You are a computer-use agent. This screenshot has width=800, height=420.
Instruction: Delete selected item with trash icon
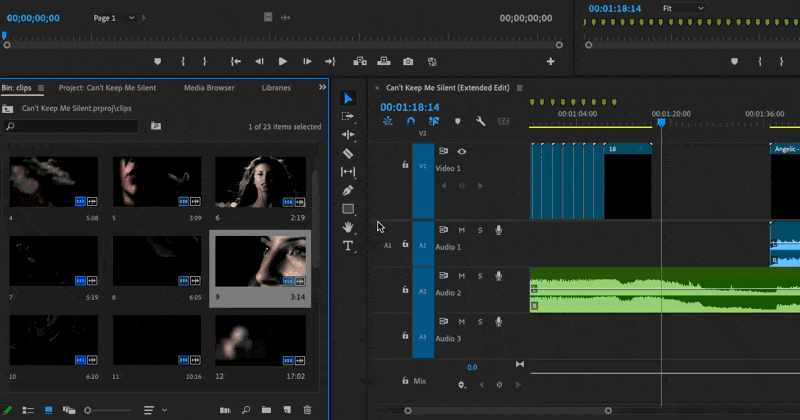[x=307, y=410]
